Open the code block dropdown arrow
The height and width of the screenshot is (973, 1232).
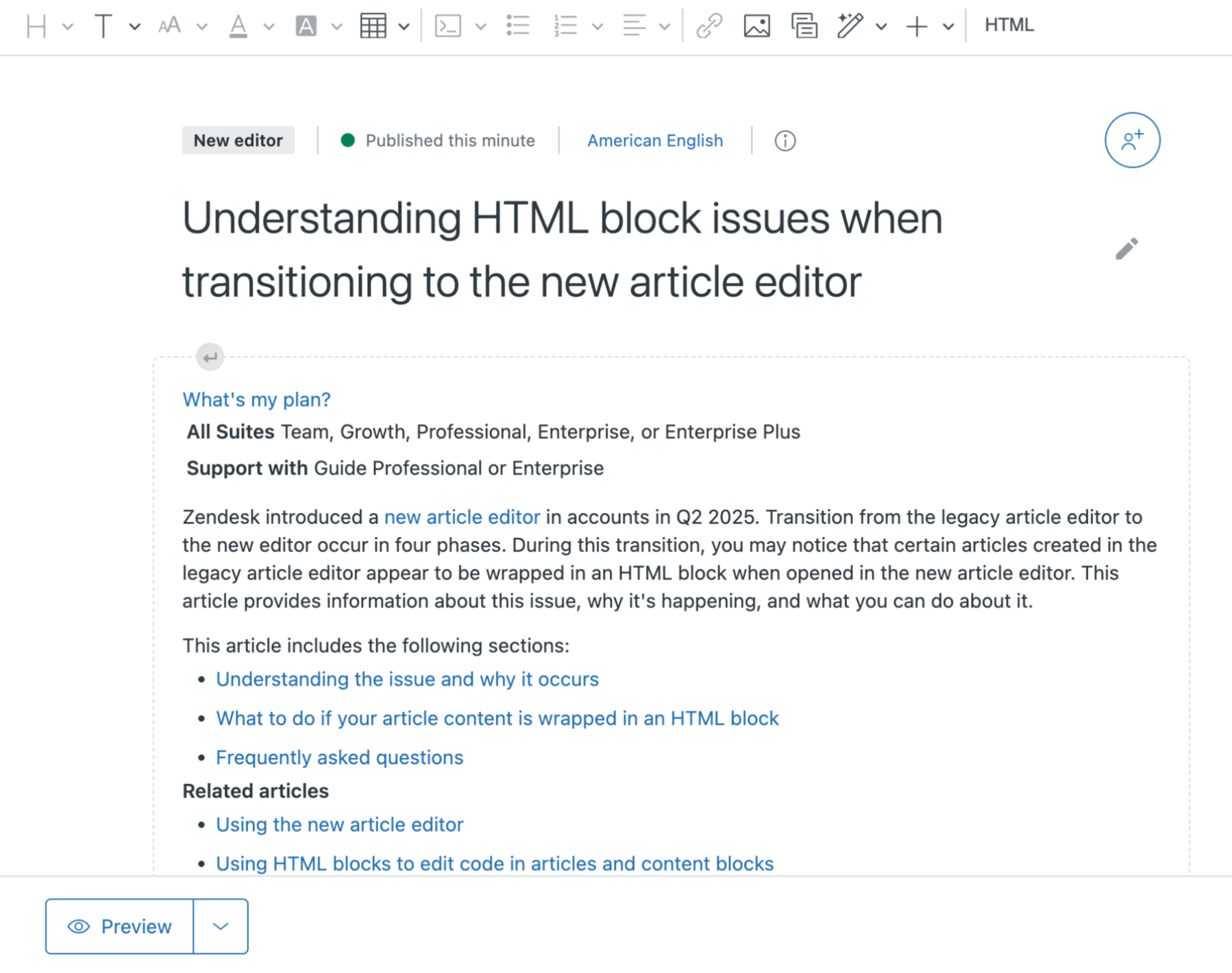pyautogui.click(x=480, y=27)
